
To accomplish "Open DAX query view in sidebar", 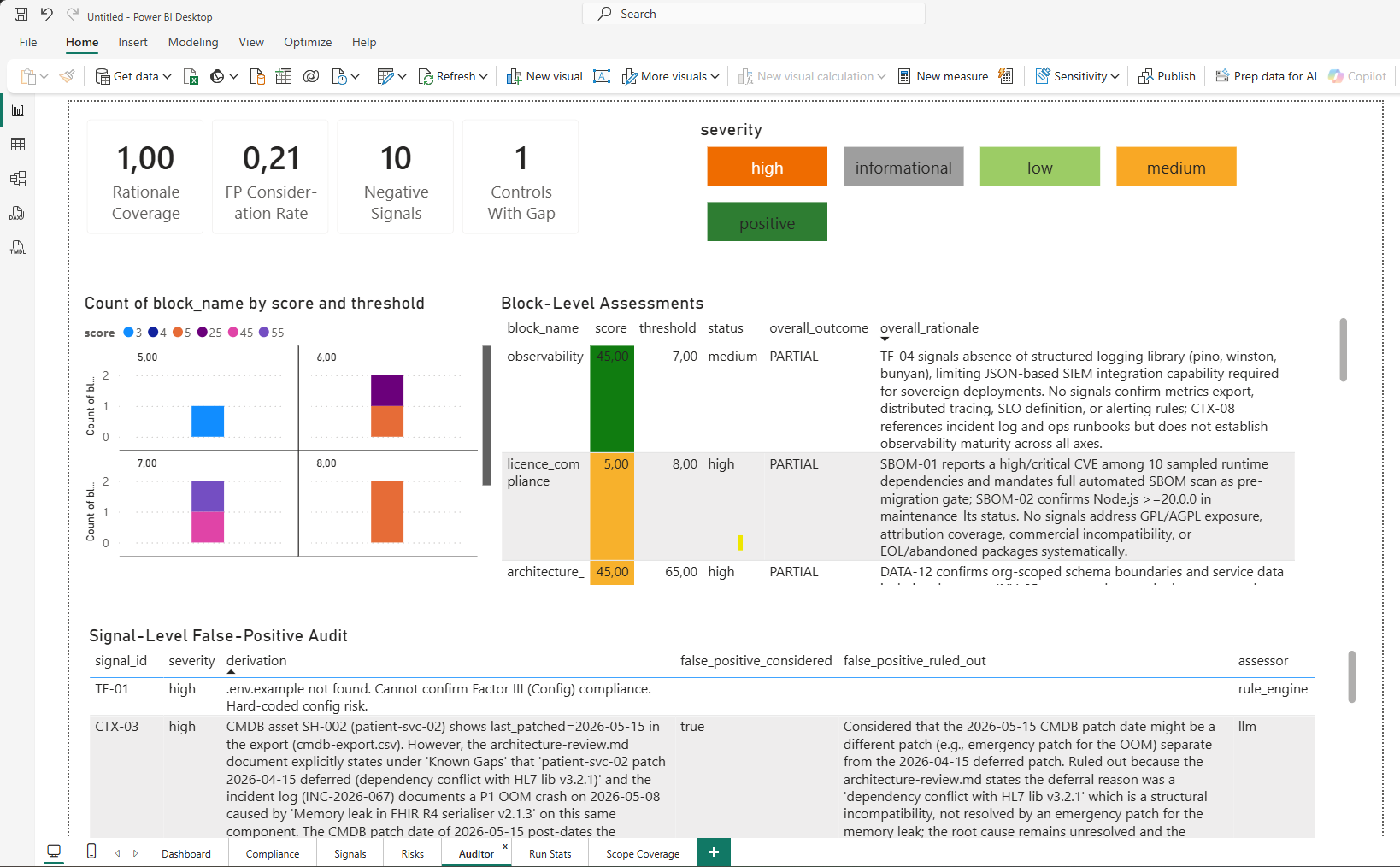I will (18, 213).
